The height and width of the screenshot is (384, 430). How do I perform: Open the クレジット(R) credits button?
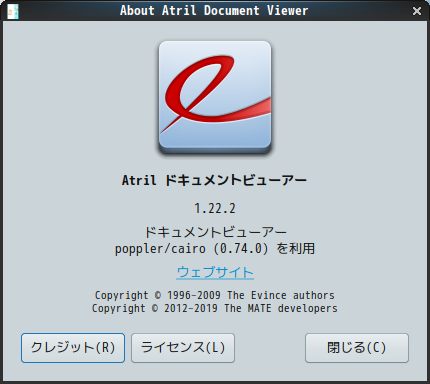point(73,348)
